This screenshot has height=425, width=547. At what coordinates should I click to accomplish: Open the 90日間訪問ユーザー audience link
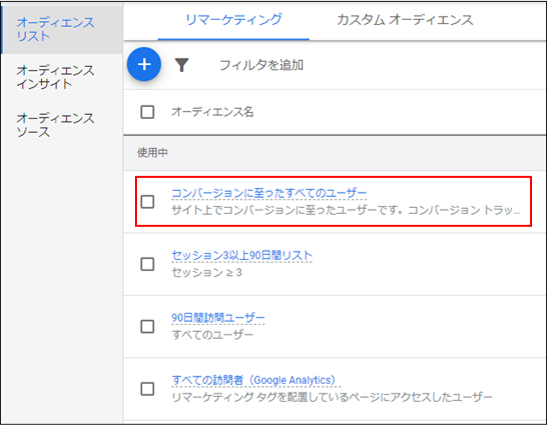pyautogui.click(x=218, y=318)
